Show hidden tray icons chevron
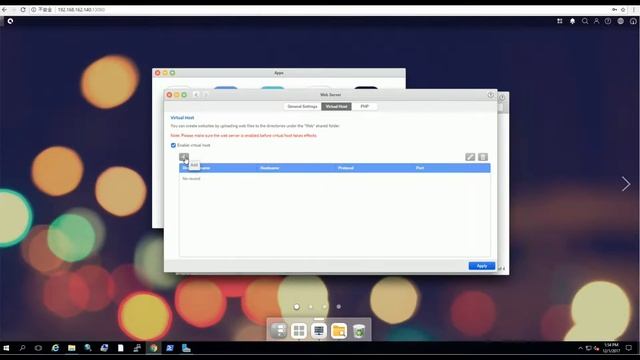The height and width of the screenshot is (360, 640). tap(580, 348)
